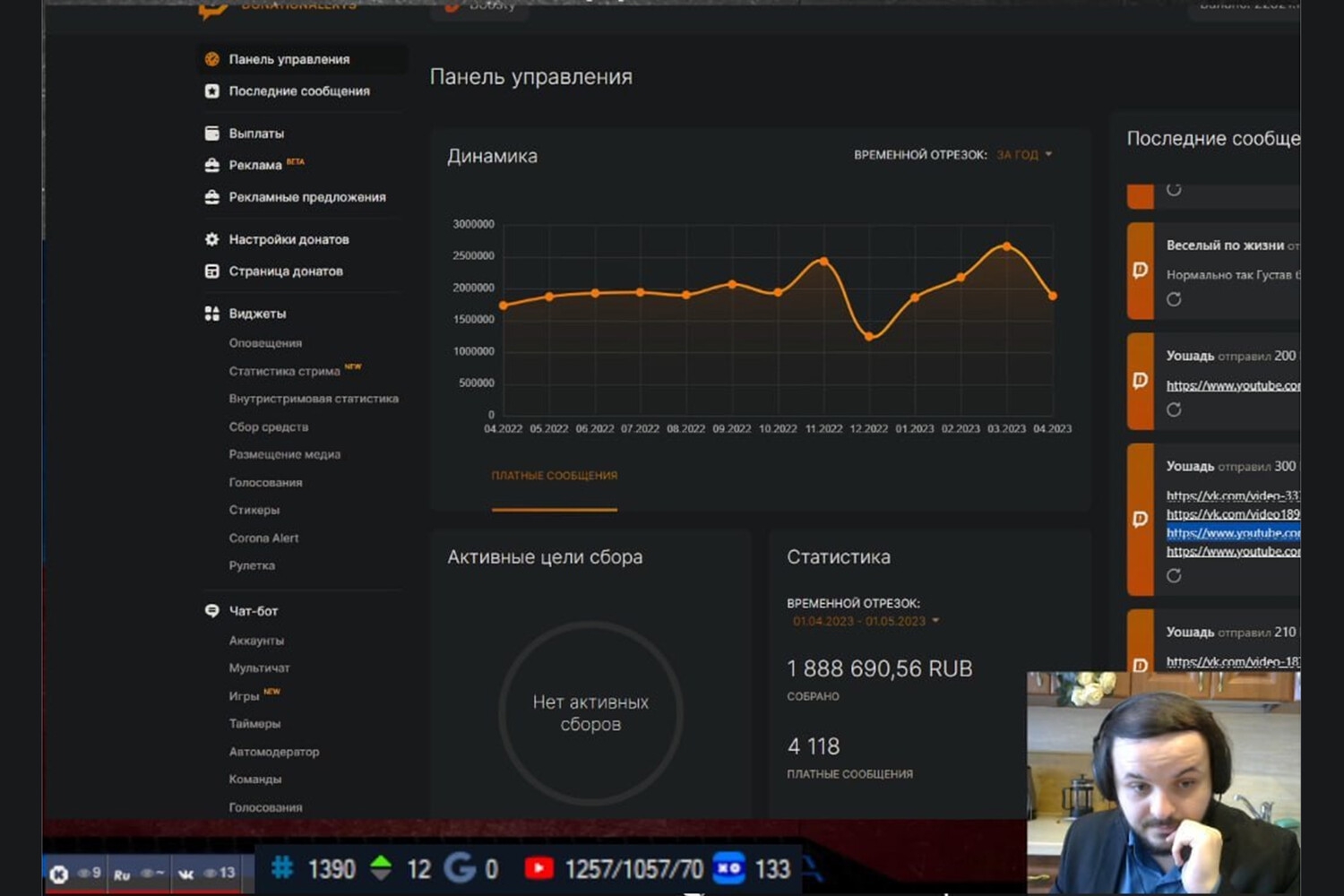
Task: Click the 4 118 paid messages count
Action: pyautogui.click(x=814, y=746)
